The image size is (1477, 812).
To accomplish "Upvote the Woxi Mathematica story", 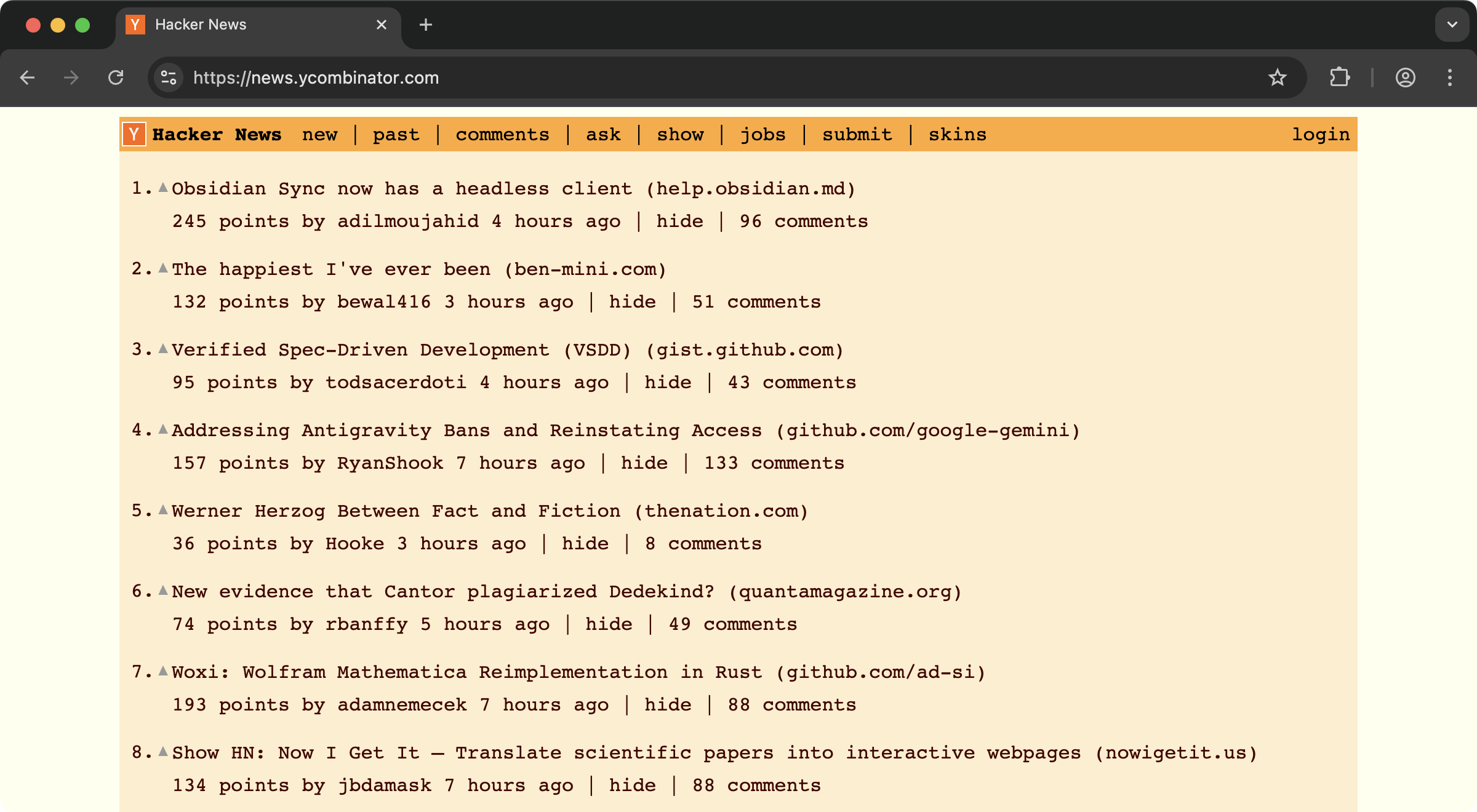I will pyautogui.click(x=163, y=671).
